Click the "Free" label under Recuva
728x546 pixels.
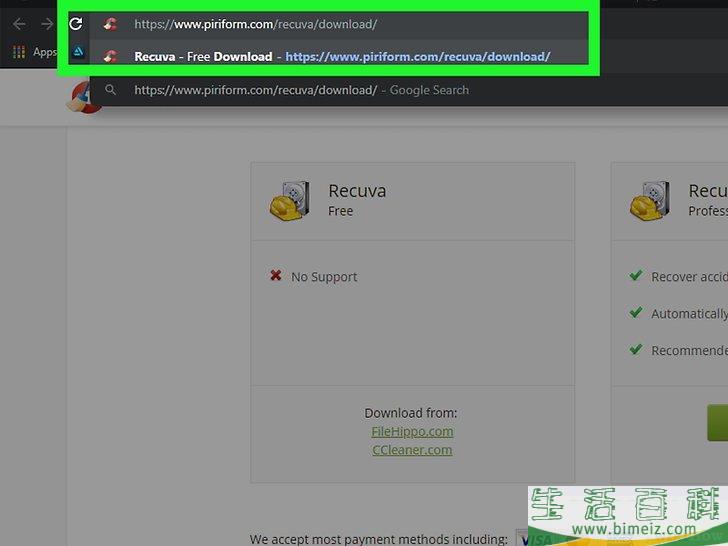pos(341,211)
